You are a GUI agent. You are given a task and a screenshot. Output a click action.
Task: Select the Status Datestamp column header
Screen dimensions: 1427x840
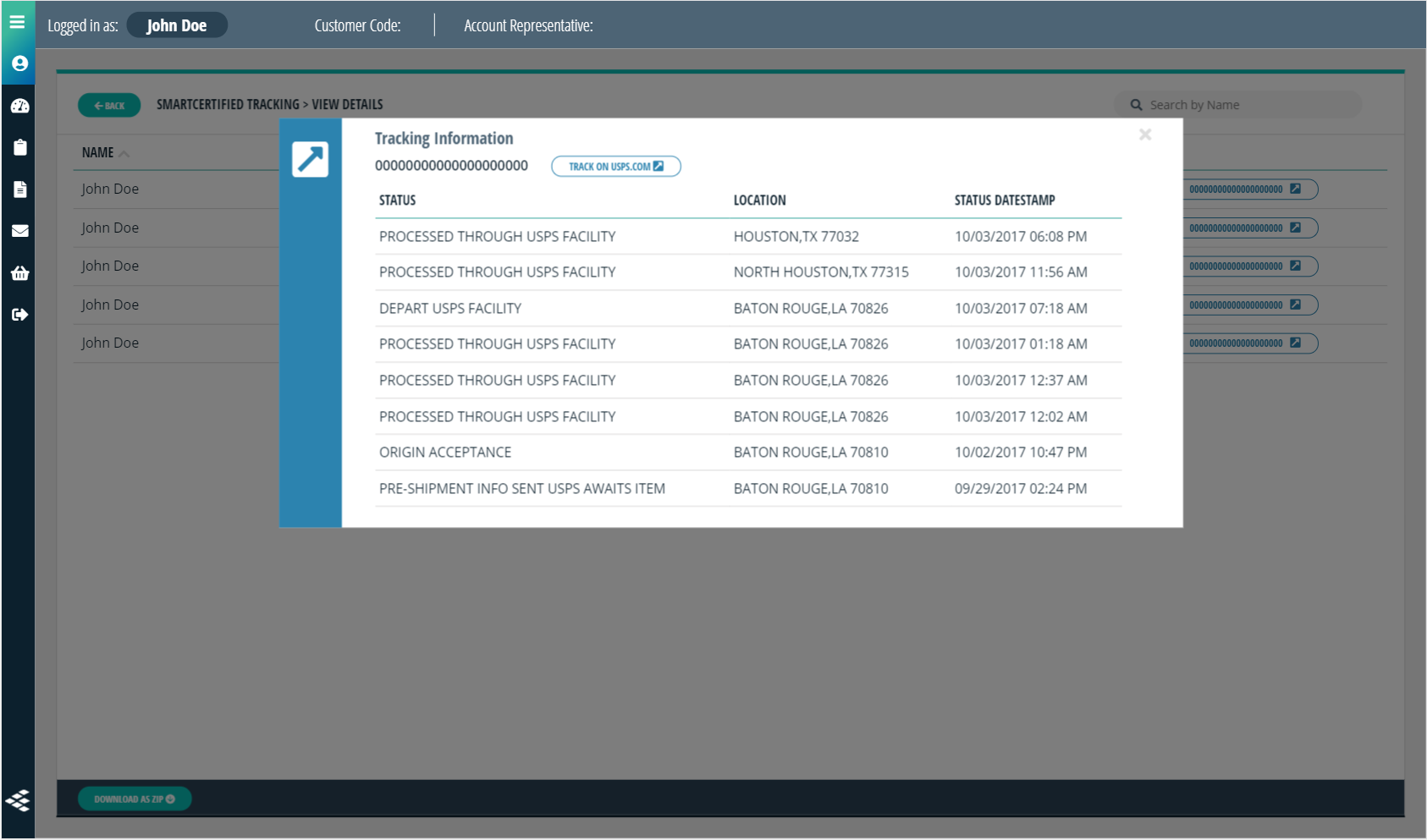[x=1005, y=200]
